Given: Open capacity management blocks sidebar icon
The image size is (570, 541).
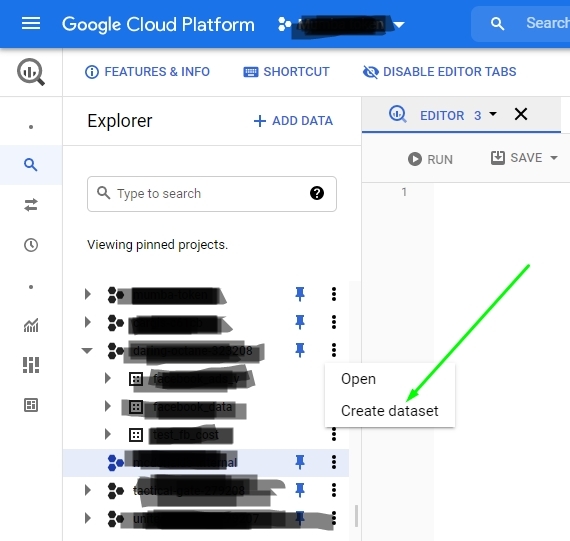Looking at the screenshot, I should click(31, 365).
